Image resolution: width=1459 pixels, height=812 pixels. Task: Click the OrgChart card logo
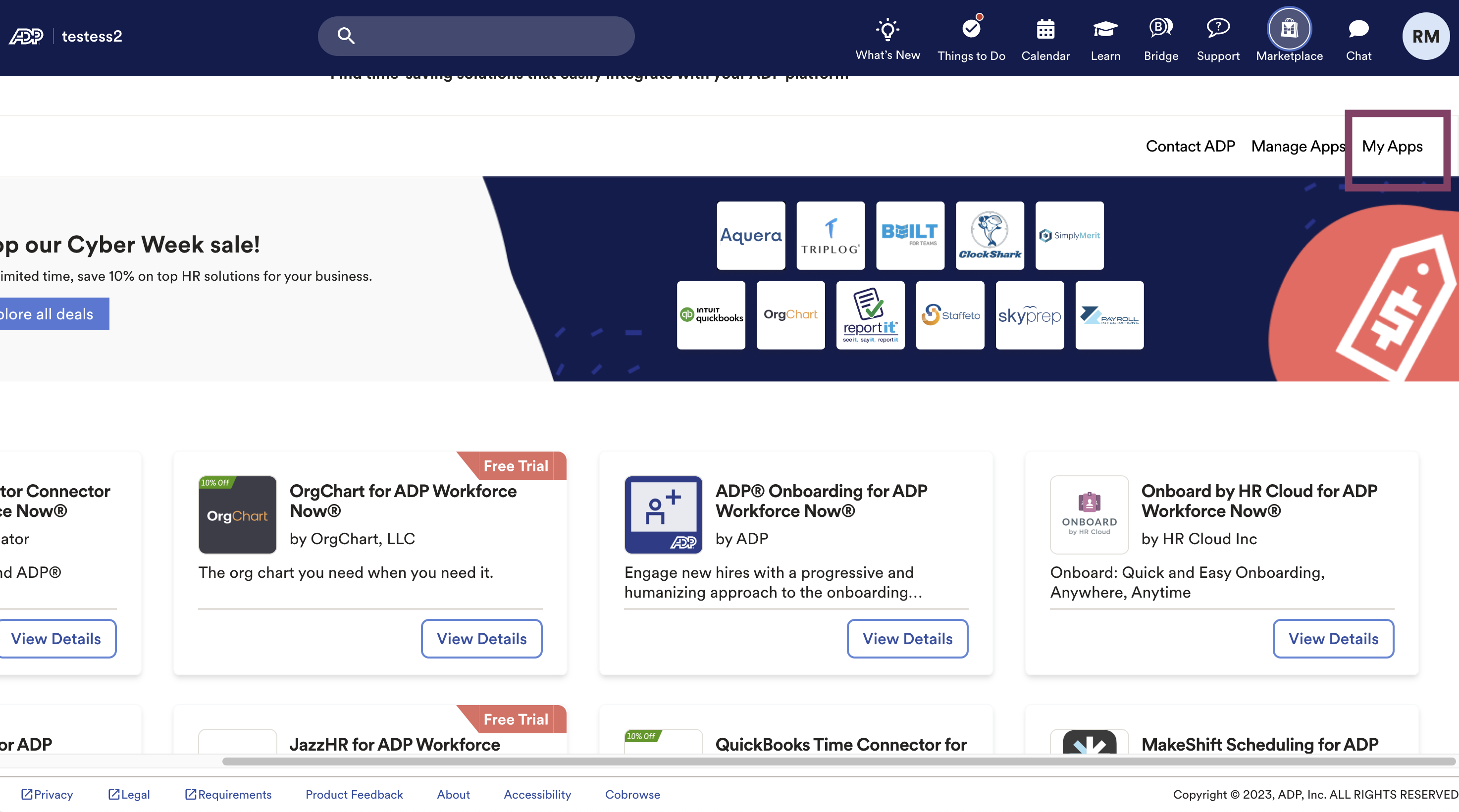tap(237, 515)
